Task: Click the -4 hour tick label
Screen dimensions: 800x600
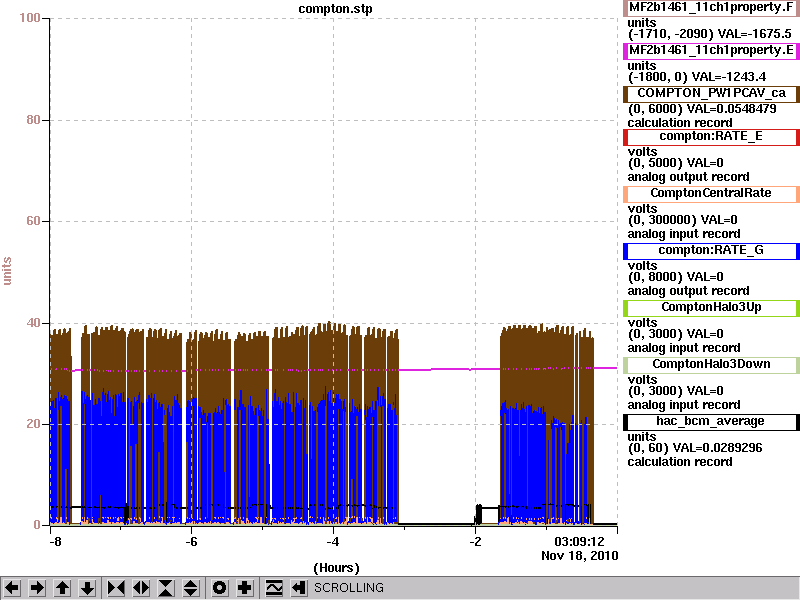Action: click(333, 541)
